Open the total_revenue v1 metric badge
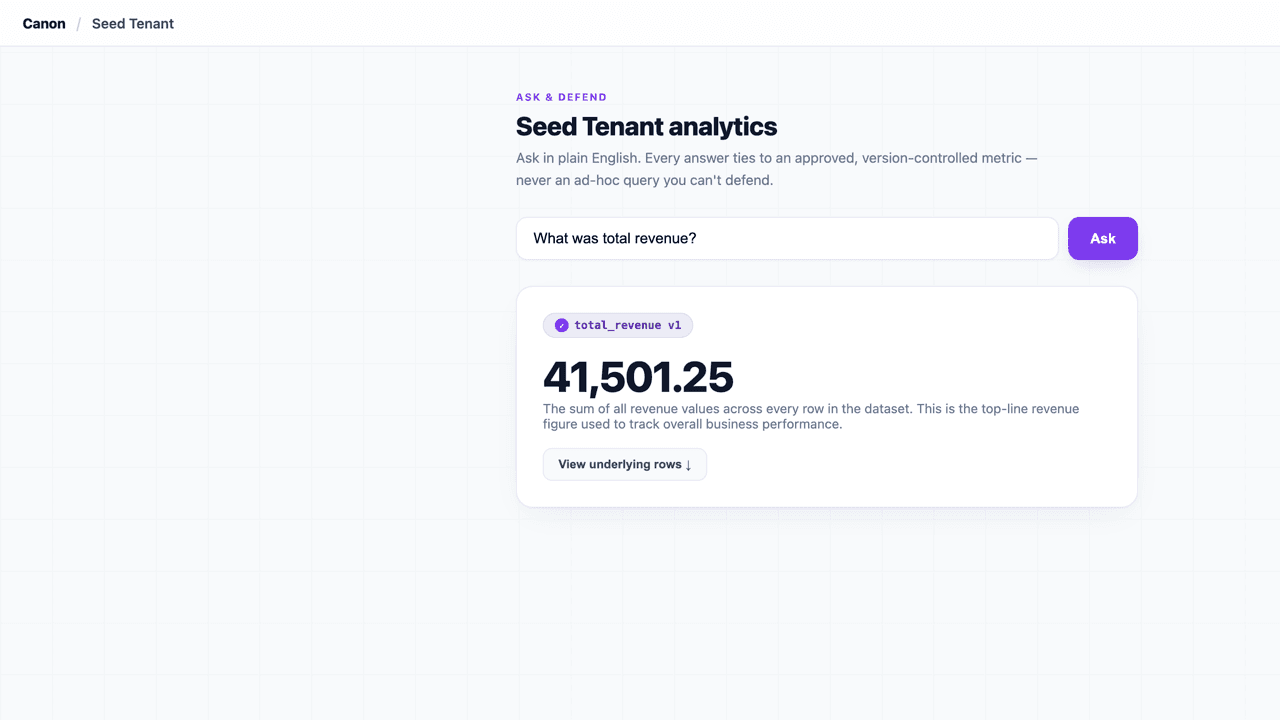This screenshot has height=720, width=1280. point(618,325)
